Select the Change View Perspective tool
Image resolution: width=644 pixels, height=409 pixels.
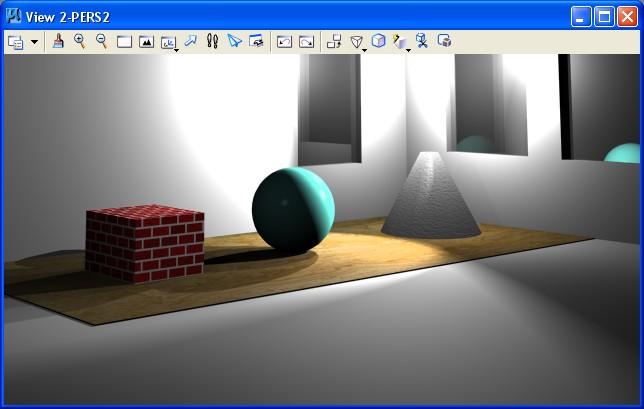[x=356, y=41]
